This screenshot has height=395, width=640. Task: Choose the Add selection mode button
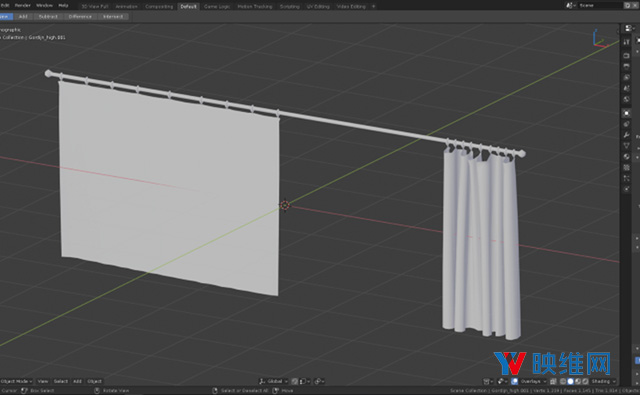pyautogui.click(x=23, y=17)
